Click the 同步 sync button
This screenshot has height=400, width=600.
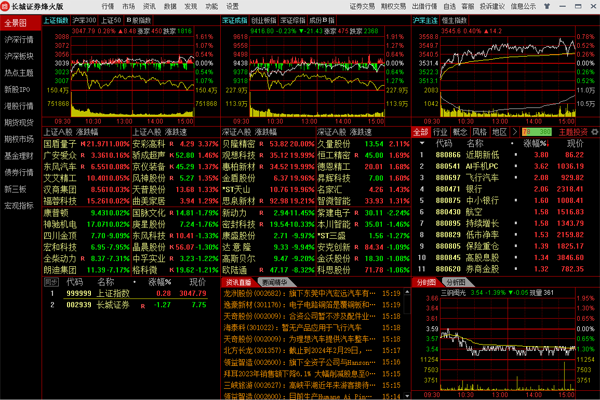point(51,282)
